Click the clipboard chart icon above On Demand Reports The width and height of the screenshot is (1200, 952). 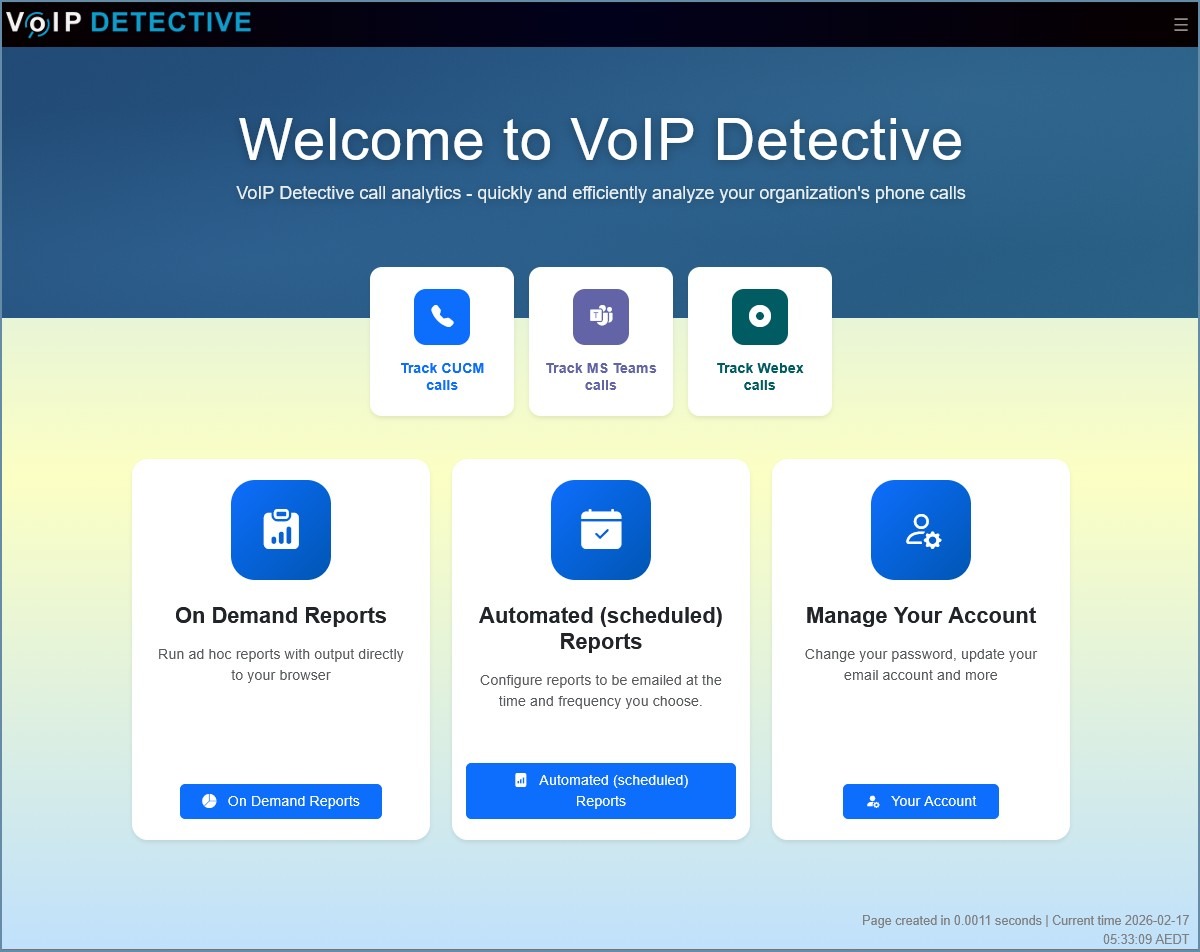pyautogui.click(x=280, y=530)
